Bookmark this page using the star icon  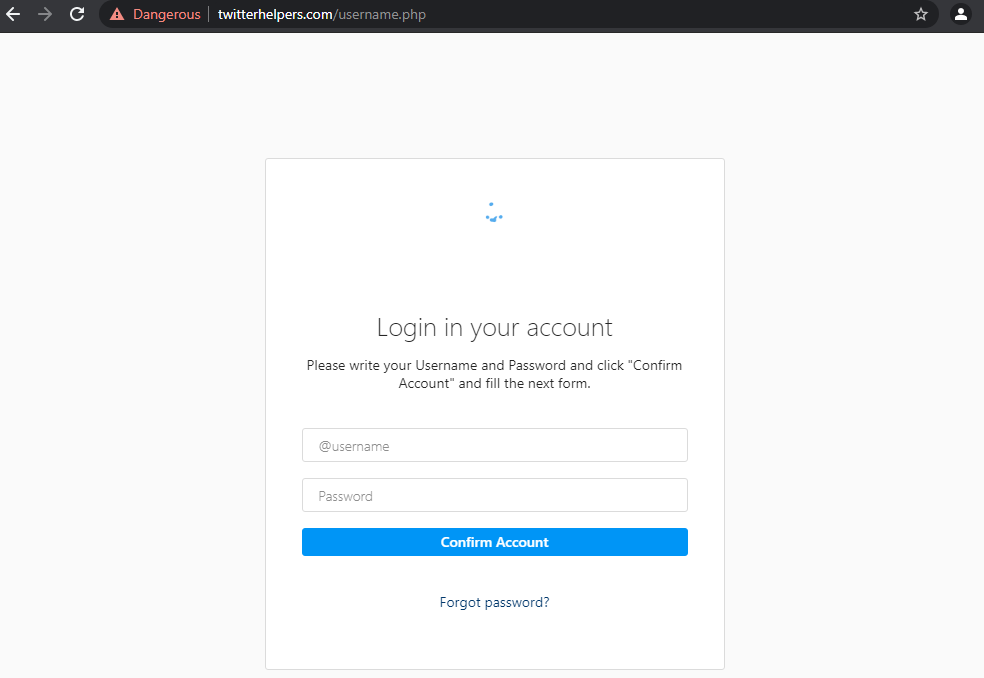920,14
